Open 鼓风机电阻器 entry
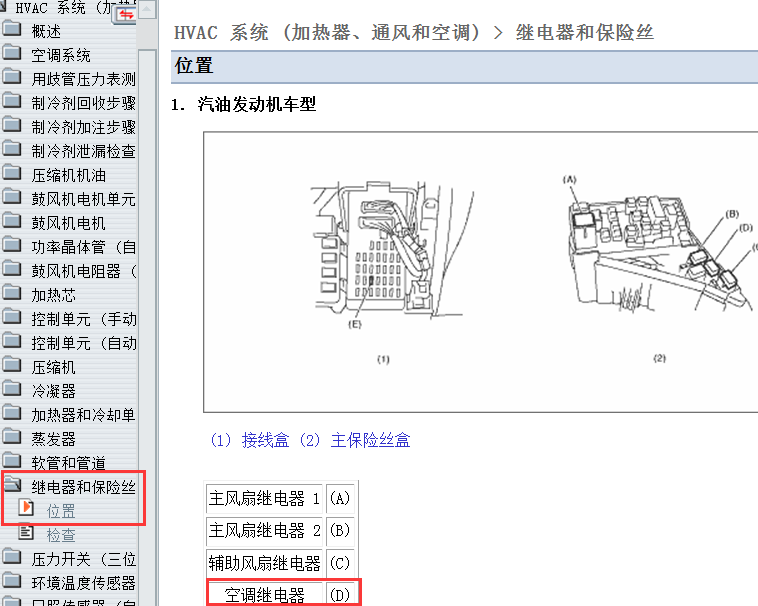This screenshot has height=606, width=758. (83, 271)
